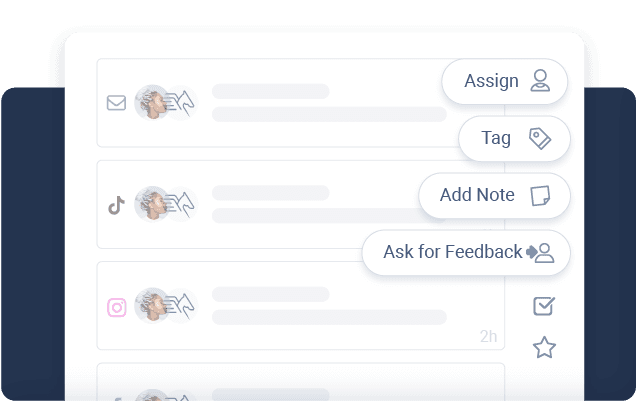Toggle the checkmark box icon
The image size is (636, 401).
[x=544, y=306]
